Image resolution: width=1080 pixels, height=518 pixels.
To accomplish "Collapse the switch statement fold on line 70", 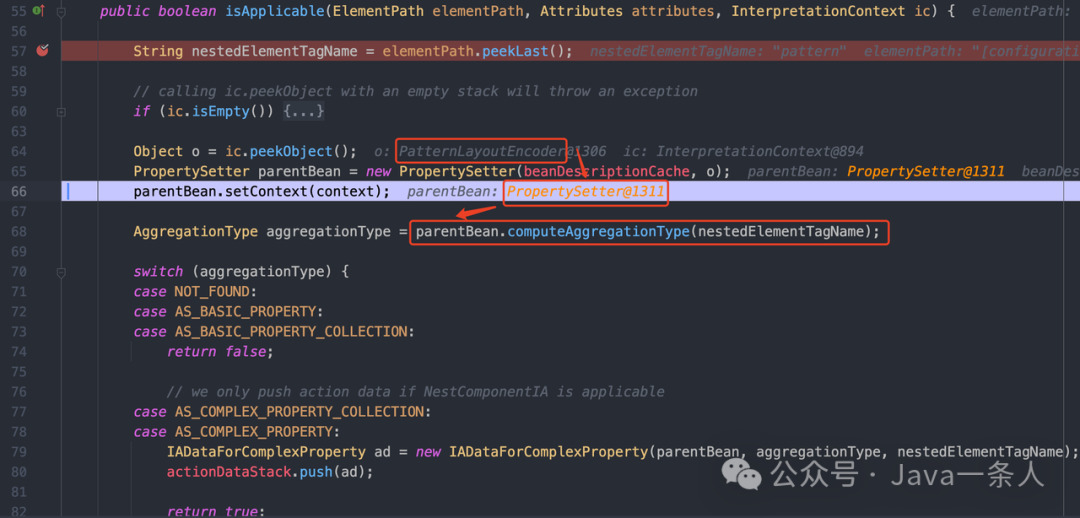I will (61, 271).
